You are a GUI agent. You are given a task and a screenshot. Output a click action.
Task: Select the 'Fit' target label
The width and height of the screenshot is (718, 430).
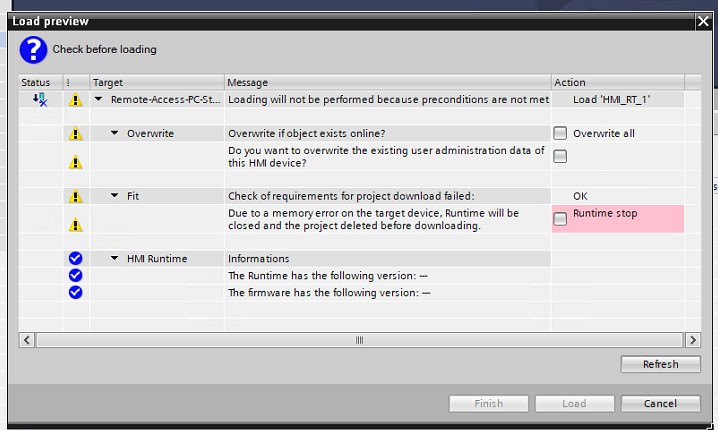pos(133,196)
